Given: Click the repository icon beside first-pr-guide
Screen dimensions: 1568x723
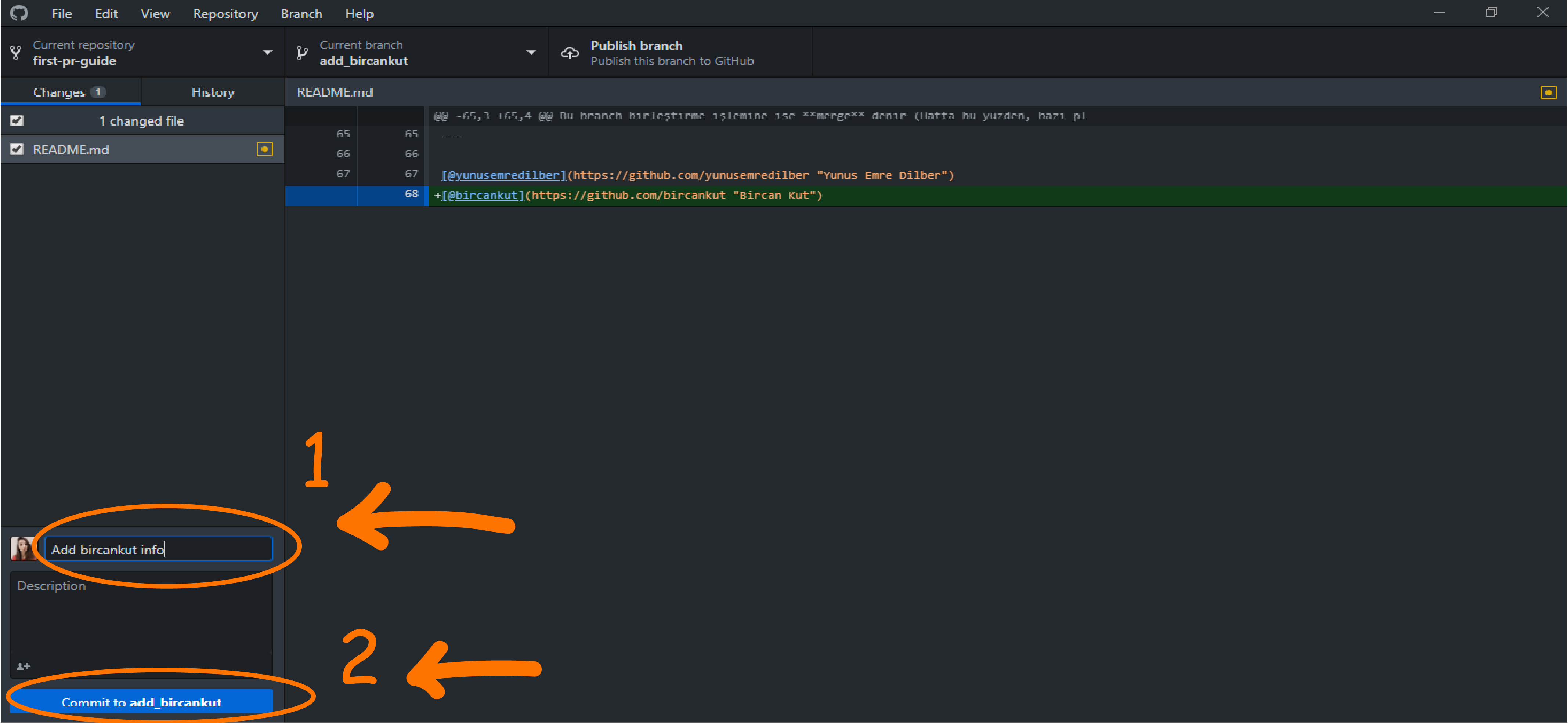Looking at the screenshot, I should coord(16,53).
